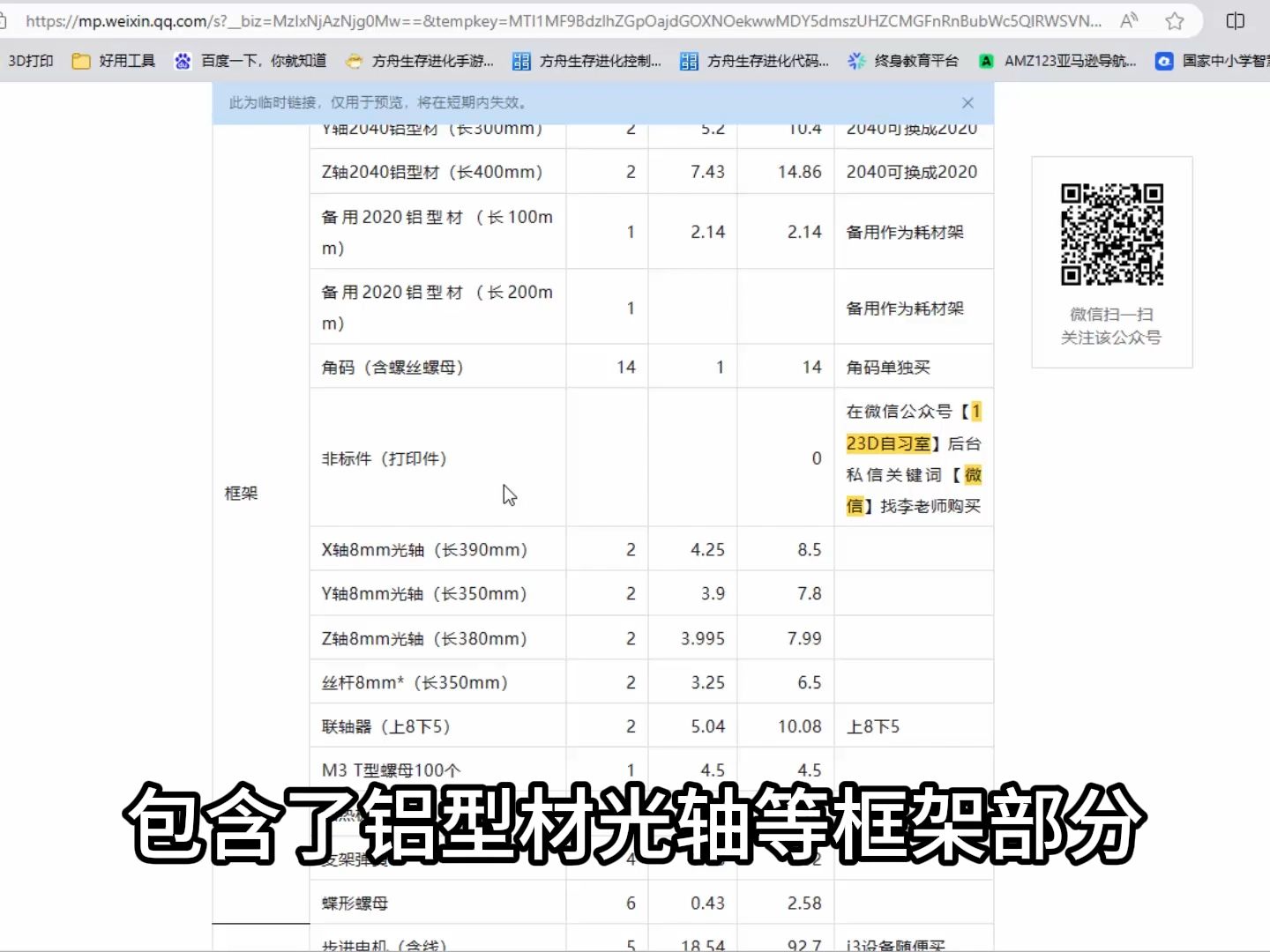
Task: Open the 方舟生存进化控制 bookmark
Action: [x=587, y=61]
